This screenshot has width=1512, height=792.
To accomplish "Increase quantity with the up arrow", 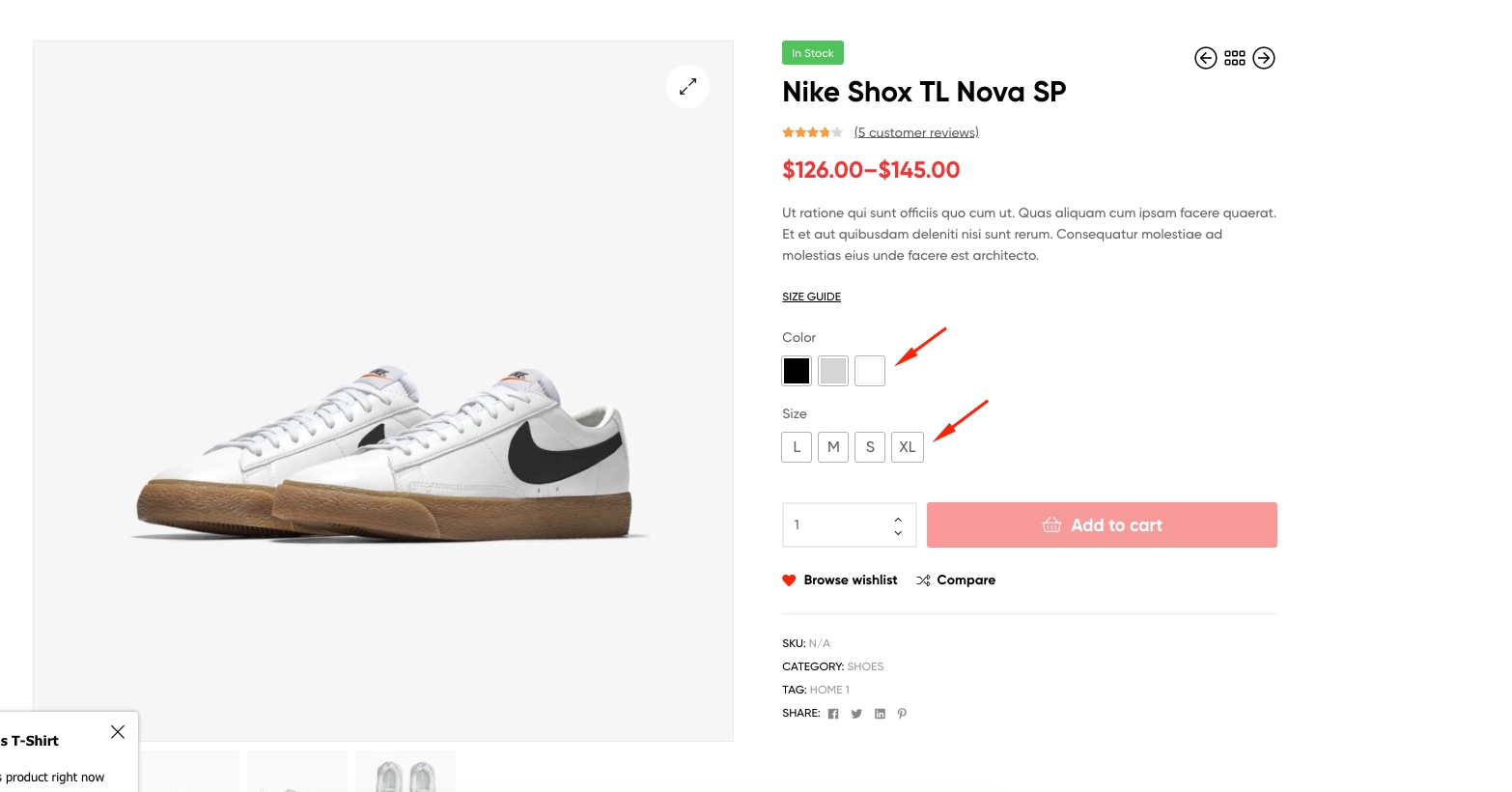I will [x=898, y=519].
